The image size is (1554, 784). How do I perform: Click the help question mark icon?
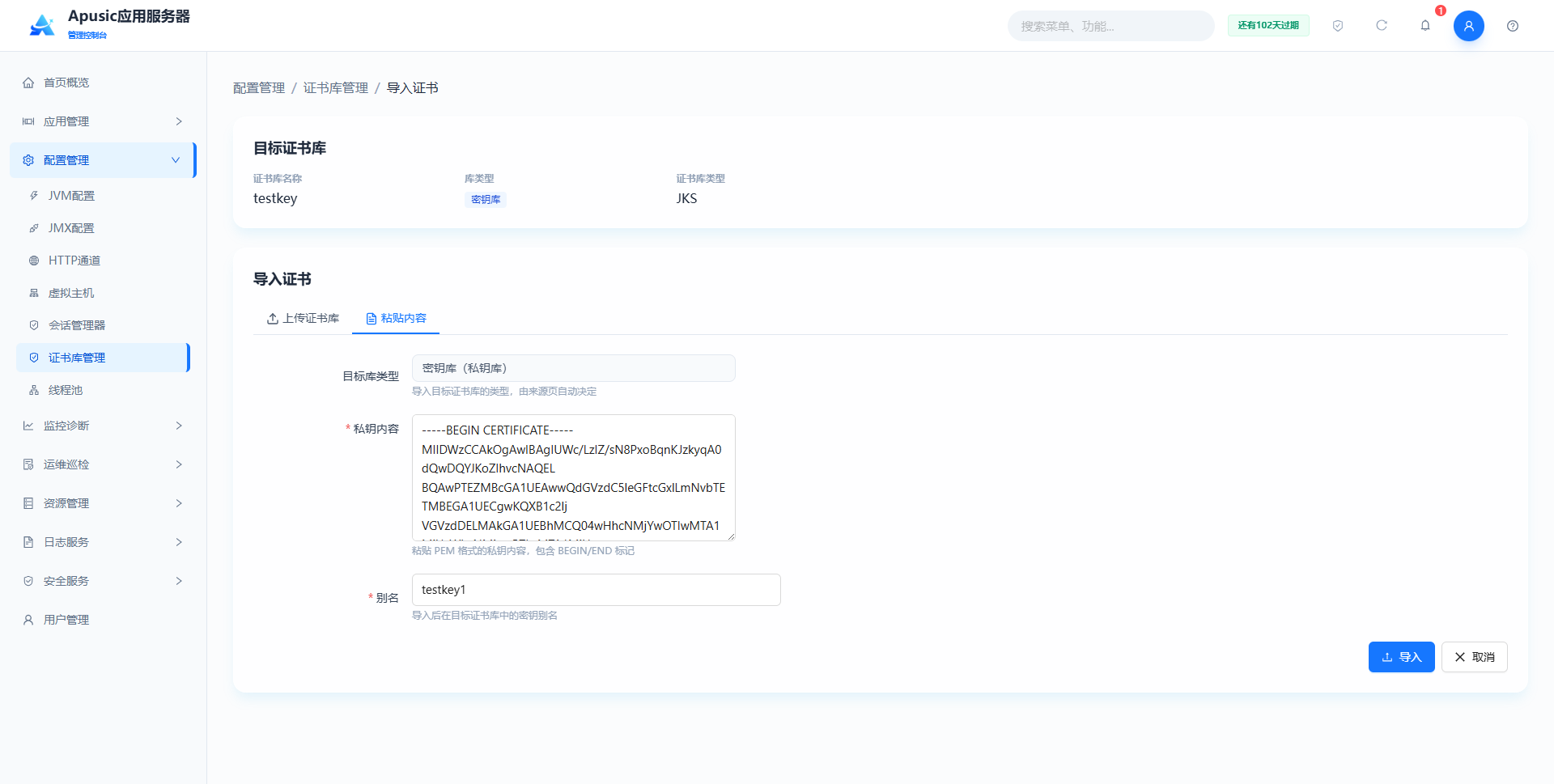(1513, 26)
